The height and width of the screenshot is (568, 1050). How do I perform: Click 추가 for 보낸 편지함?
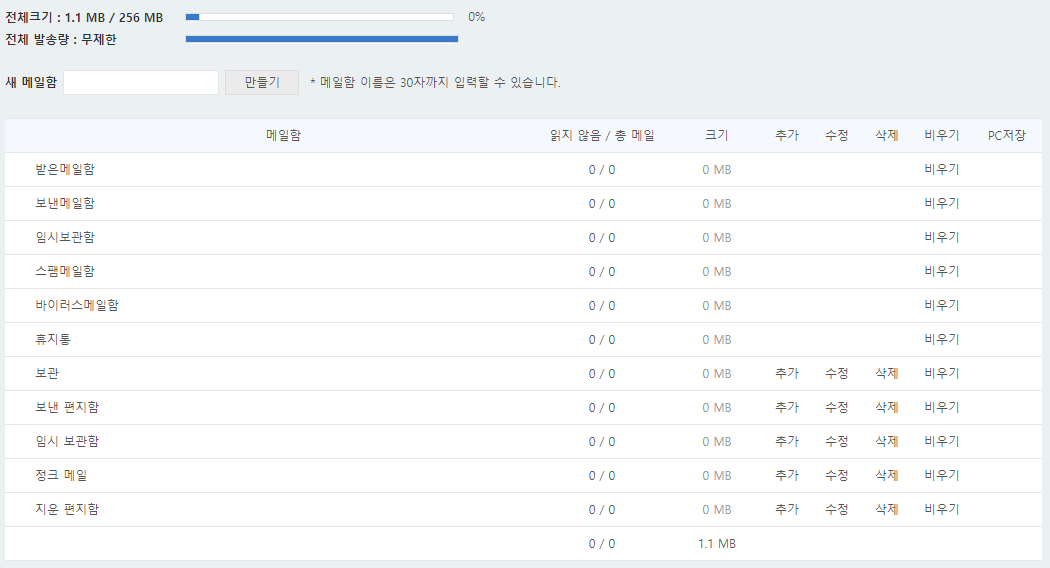point(787,407)
